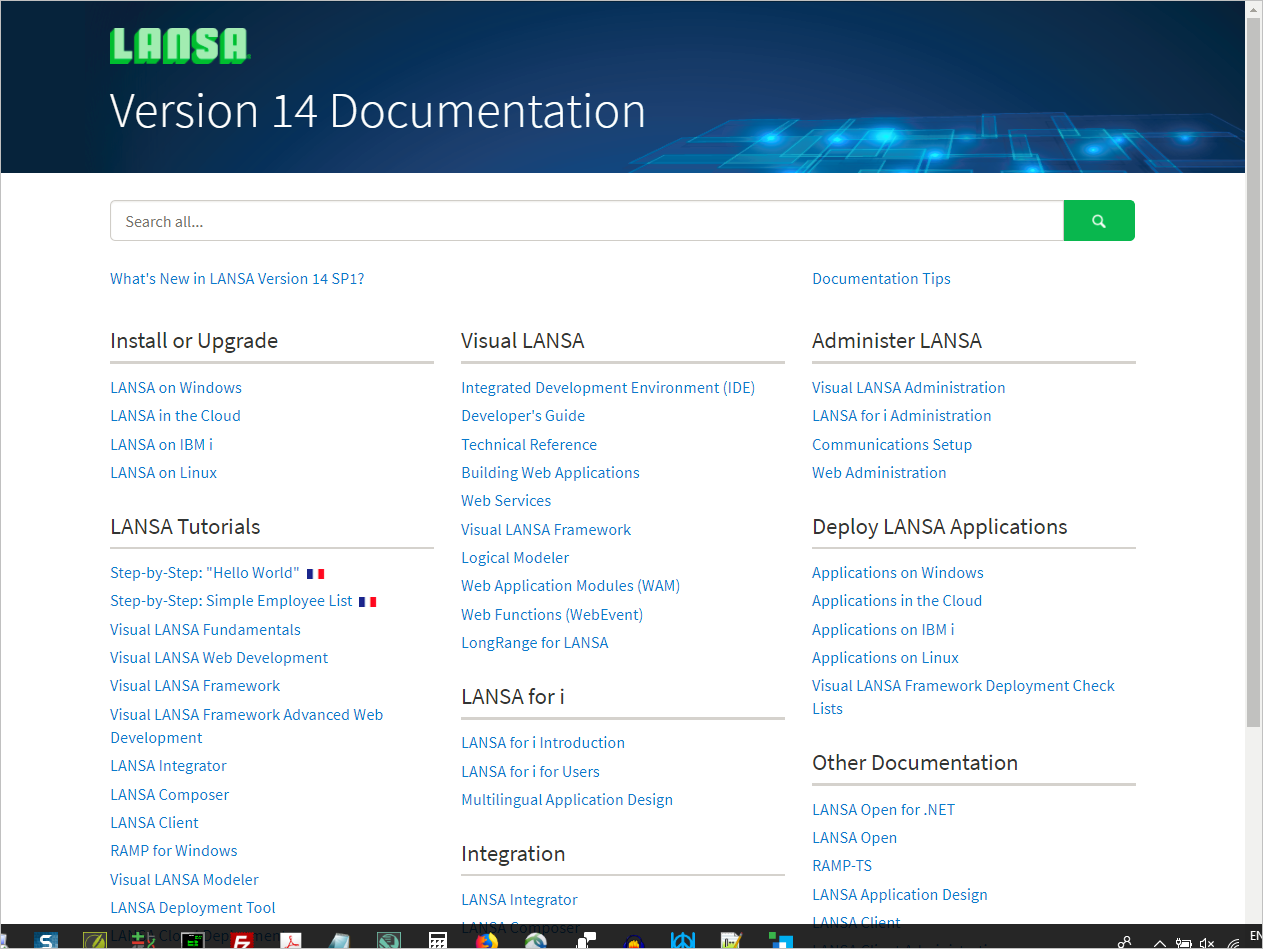
Task: Open the Web Services link
Action: pyautogui.click(x=506, y=501)
